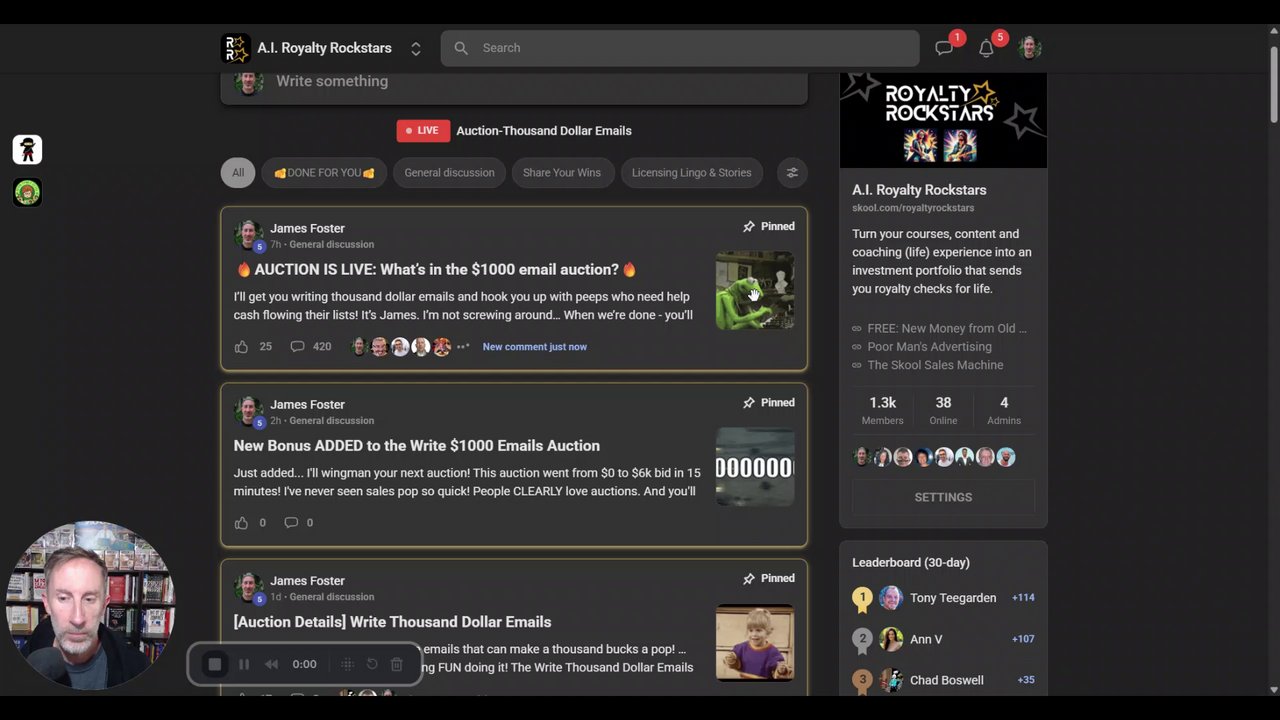View the 4 Admins
Image resolution: width=1280 pixels, height=720 pixels.
click(x=1004, y=410)
